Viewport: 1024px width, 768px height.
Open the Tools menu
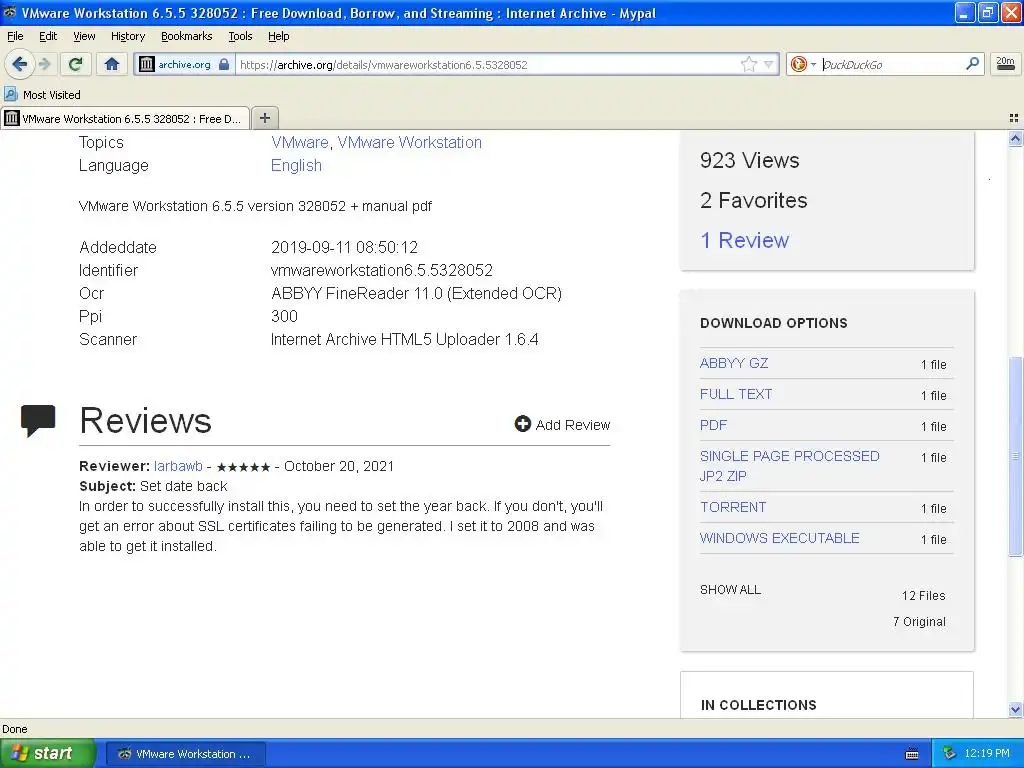pos(240,36)
